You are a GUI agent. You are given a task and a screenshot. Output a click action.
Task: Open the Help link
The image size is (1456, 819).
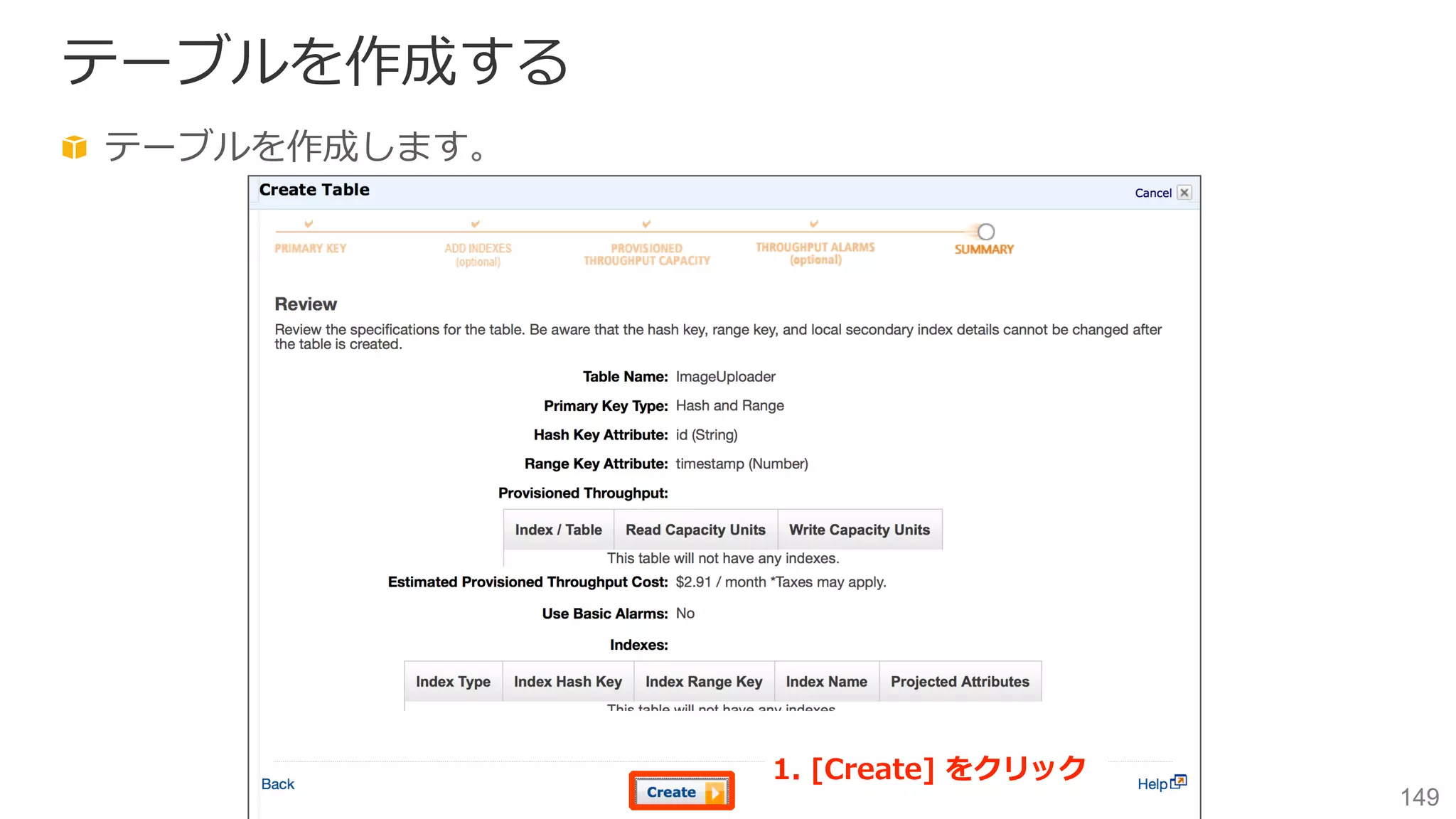(x=1152, y=783)
